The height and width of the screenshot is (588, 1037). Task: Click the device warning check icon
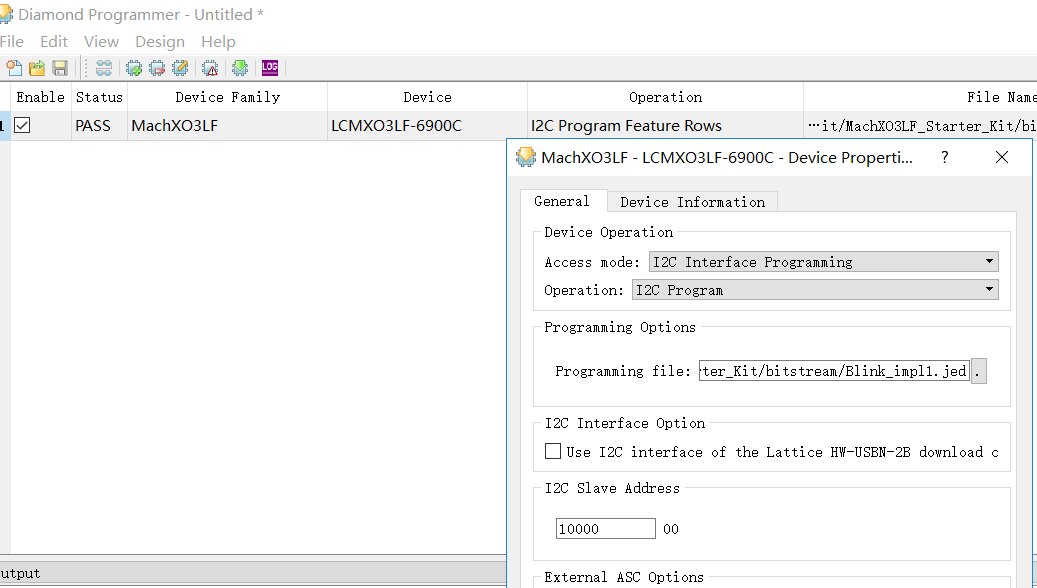[x=210, y=67]
